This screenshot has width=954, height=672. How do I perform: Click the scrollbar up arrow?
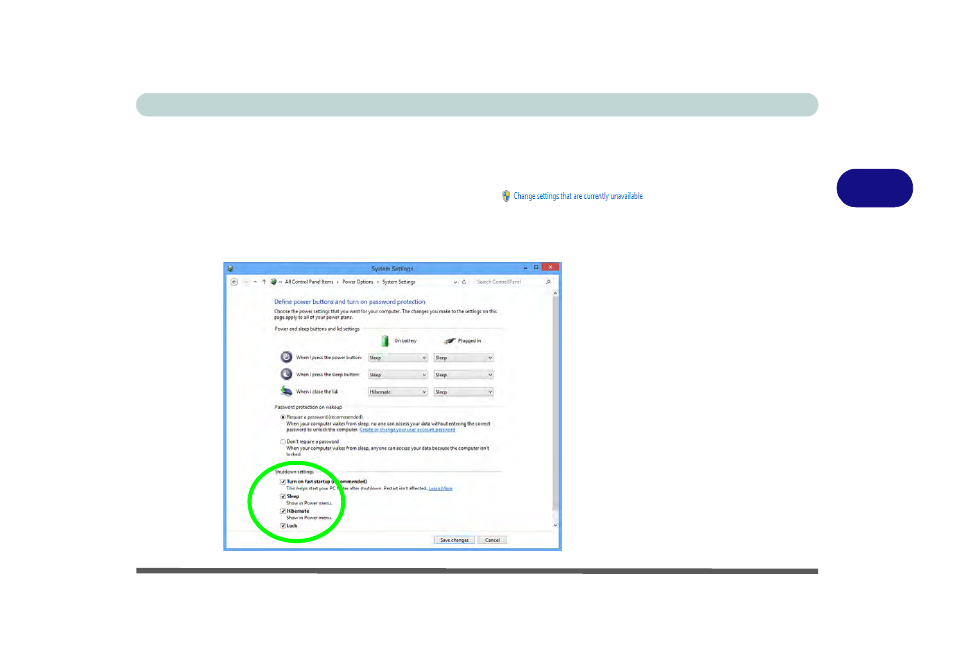[555, 293]
